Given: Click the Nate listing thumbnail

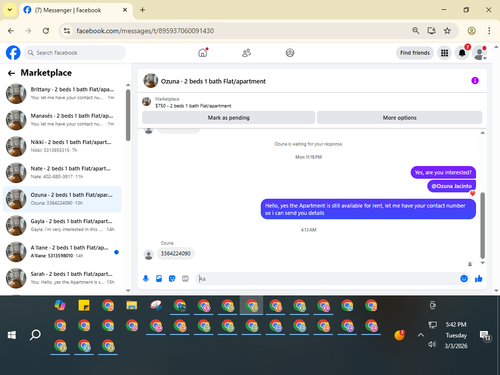Looking at the screenshot, I should (x=16, y=173).
